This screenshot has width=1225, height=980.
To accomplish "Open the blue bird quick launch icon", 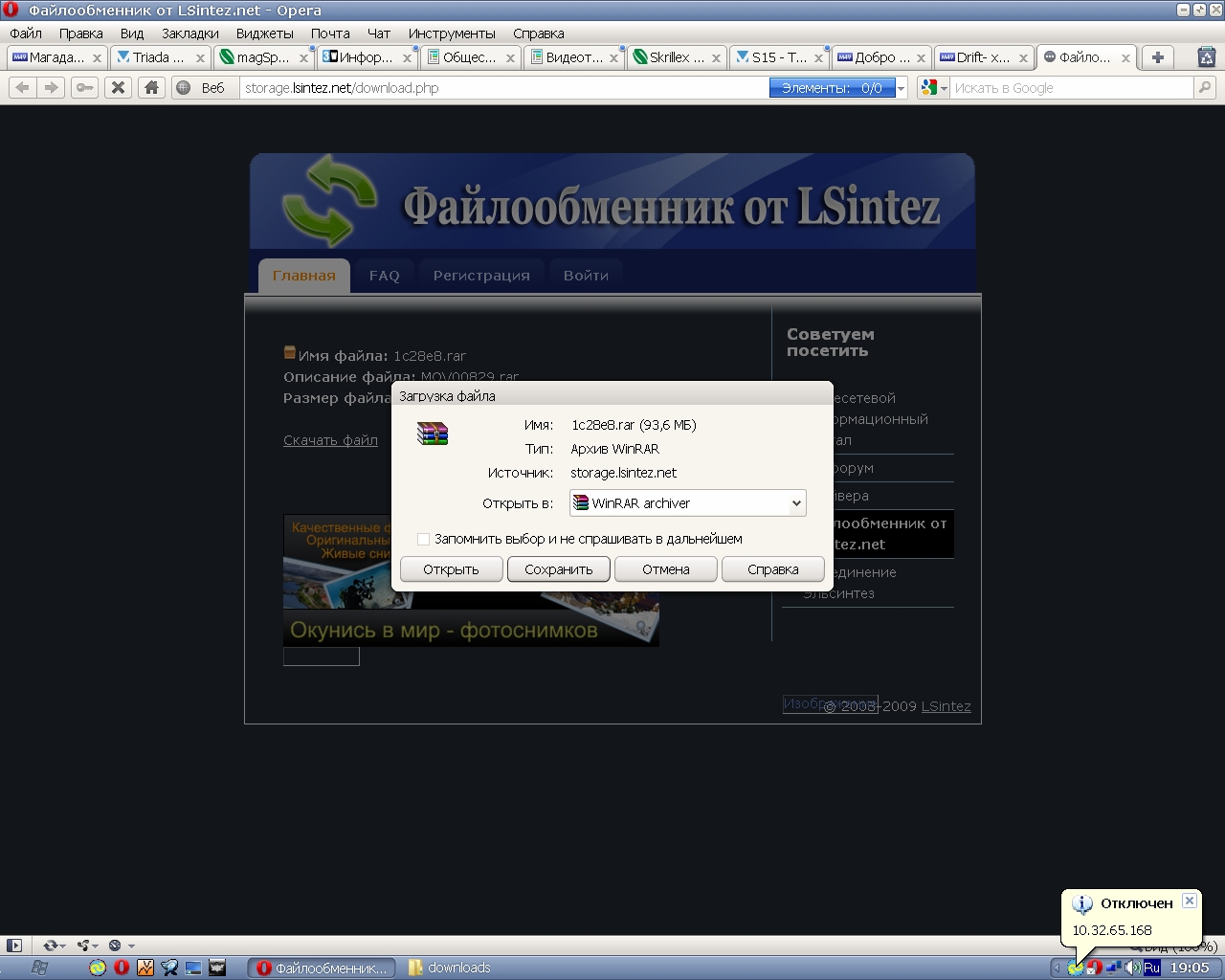I will (x=169, y=968).
